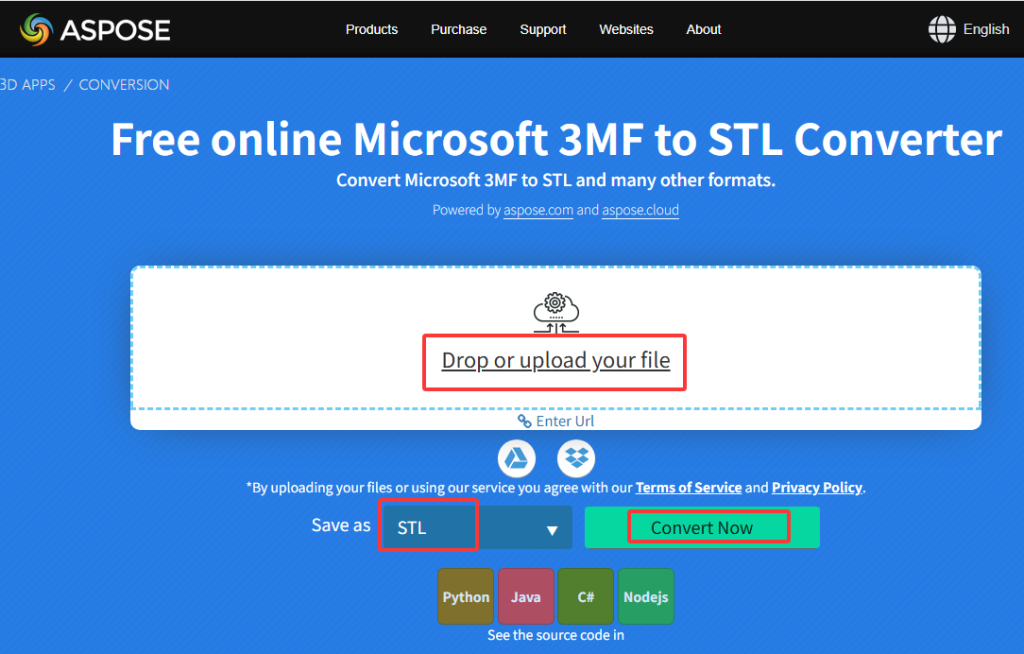Screen dimensions: 1024x654
Task: Open the Java source code
Action: coord(526,596)
